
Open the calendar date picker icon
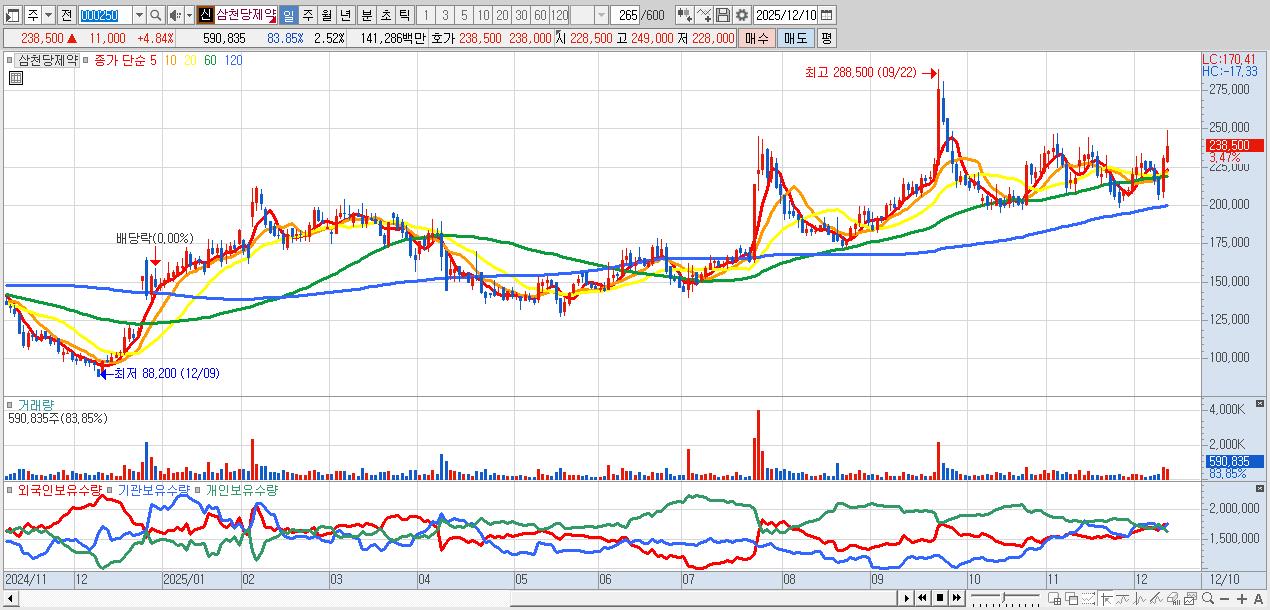[826, 15]
